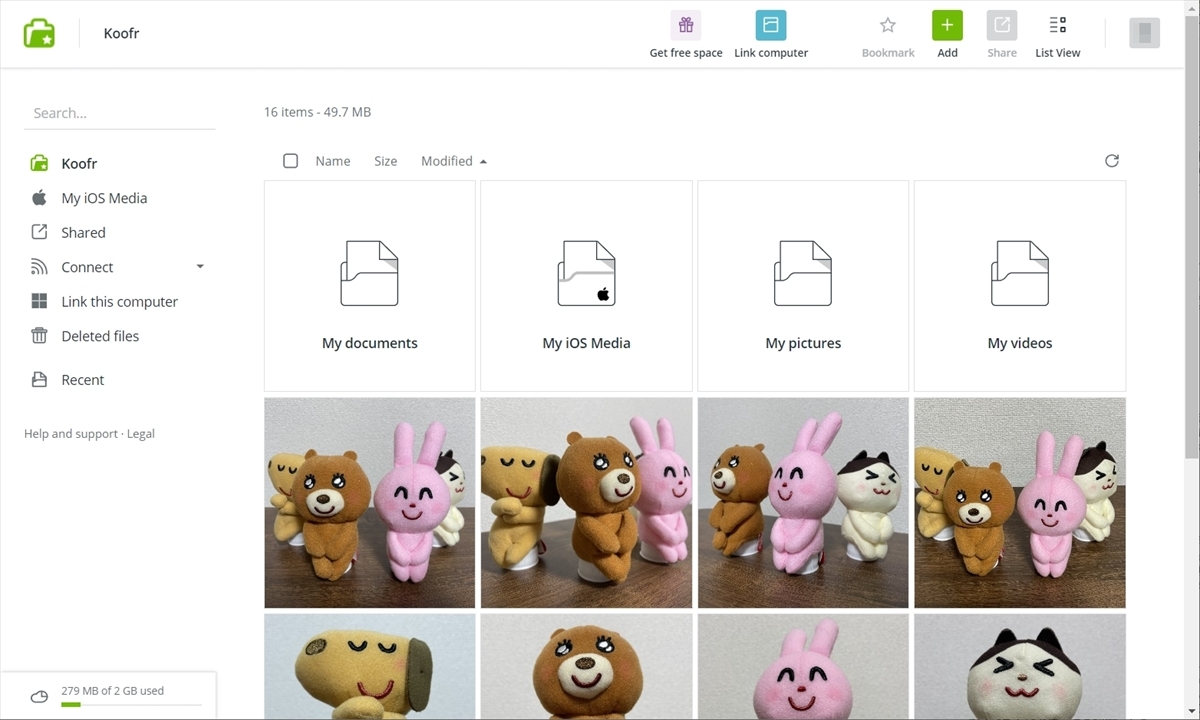Click the cloud storage usage icon

[x=39, y=697]
